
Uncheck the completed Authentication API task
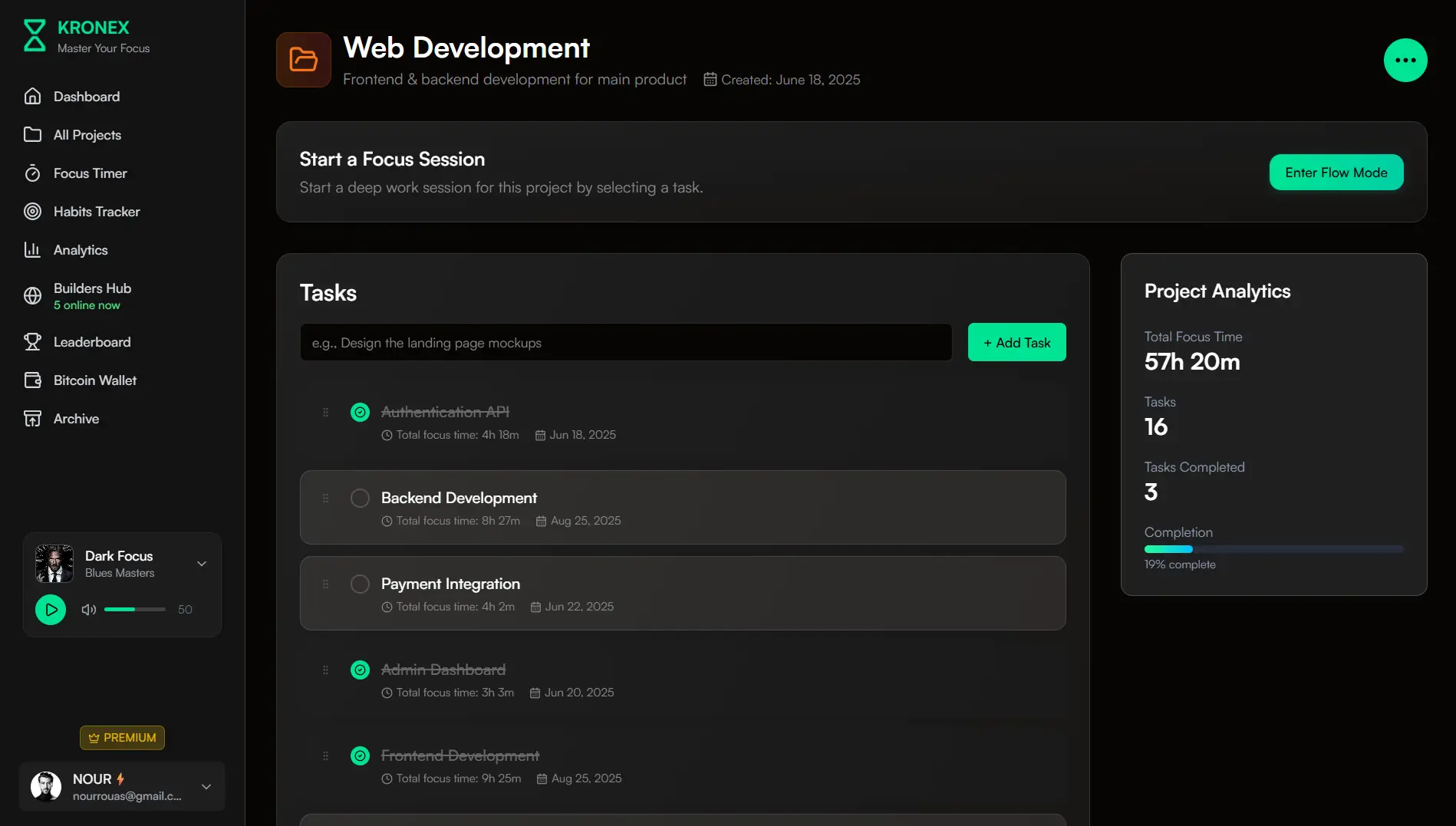point(360,412)
